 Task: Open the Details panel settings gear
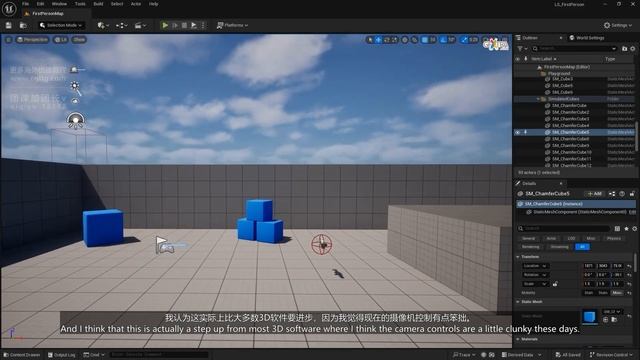[635, 229]
